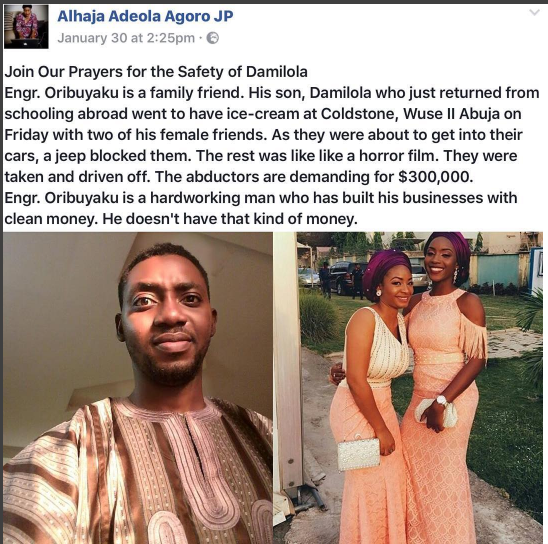Visit Alhaja Adeola Agoro JP profile name
Image resolution: width=548 pixels, height=544 pixels.
(x=145, y=16)
